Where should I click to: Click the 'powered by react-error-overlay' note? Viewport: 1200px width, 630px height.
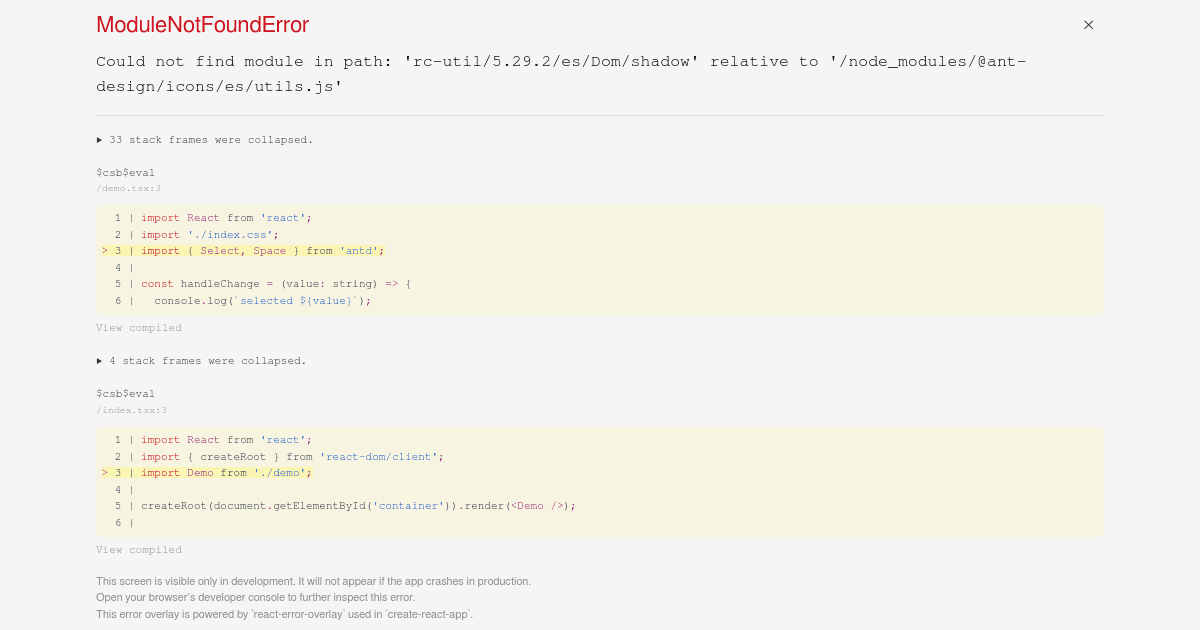click(284, 614)
